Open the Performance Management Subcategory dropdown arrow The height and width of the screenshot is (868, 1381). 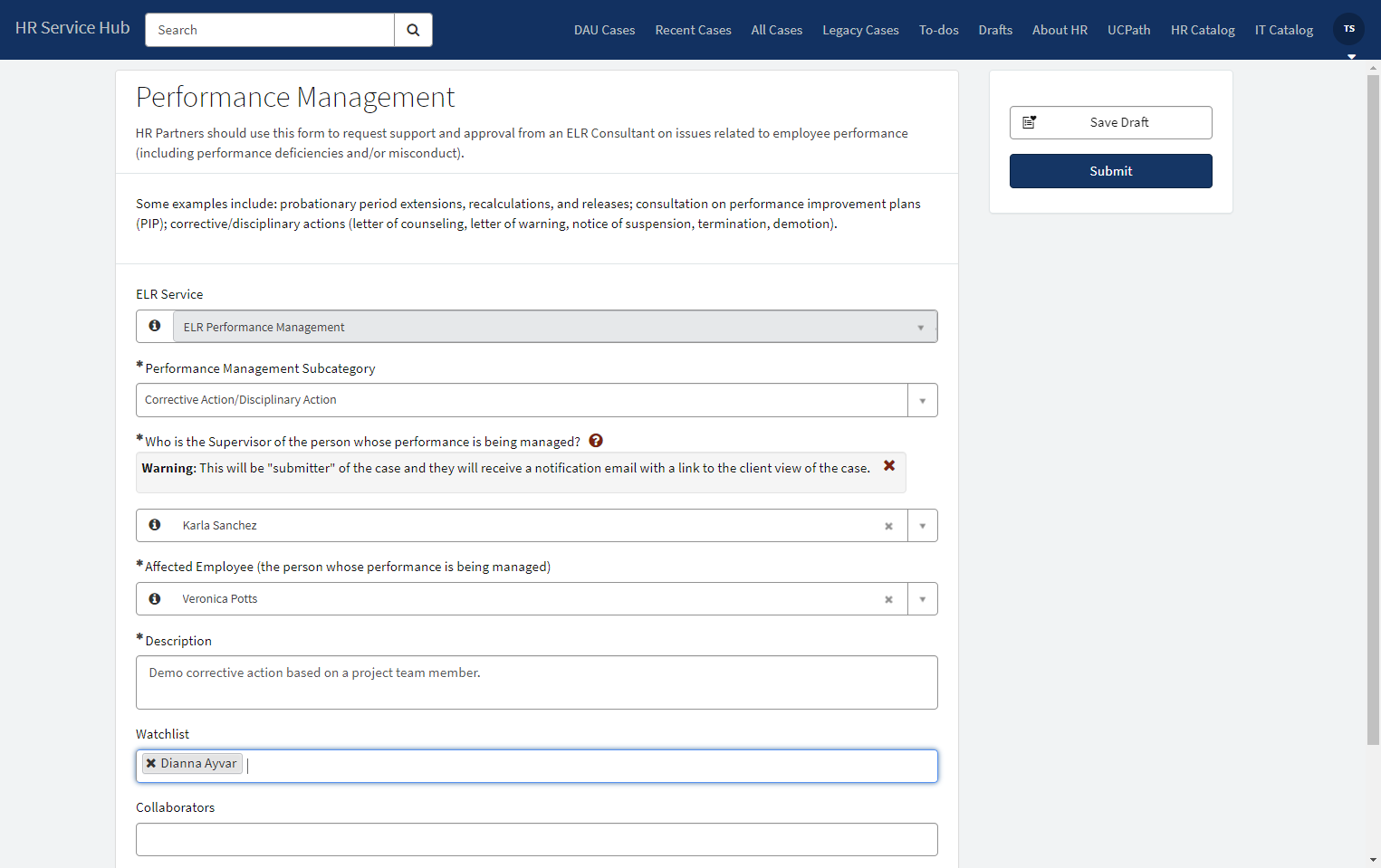tap(922, 400)
